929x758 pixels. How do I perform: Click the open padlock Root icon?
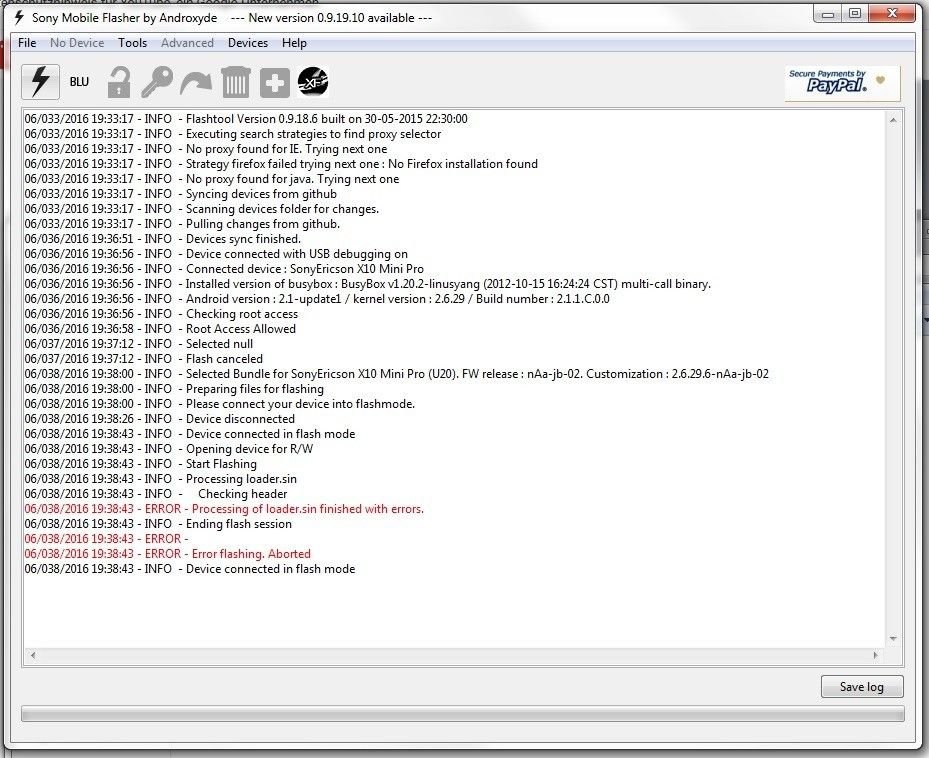pos(118,82)
